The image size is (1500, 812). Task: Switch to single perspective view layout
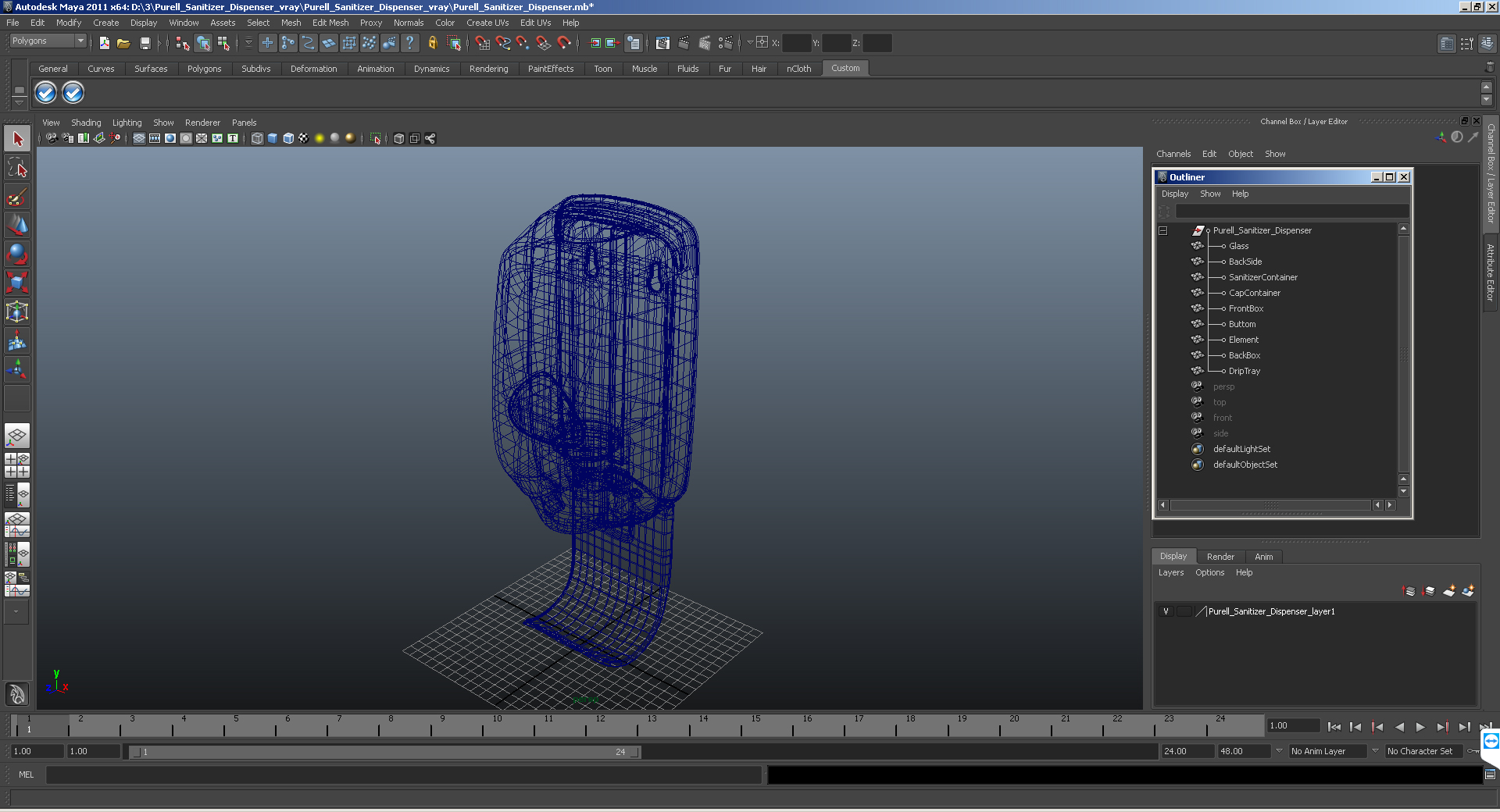17,436
